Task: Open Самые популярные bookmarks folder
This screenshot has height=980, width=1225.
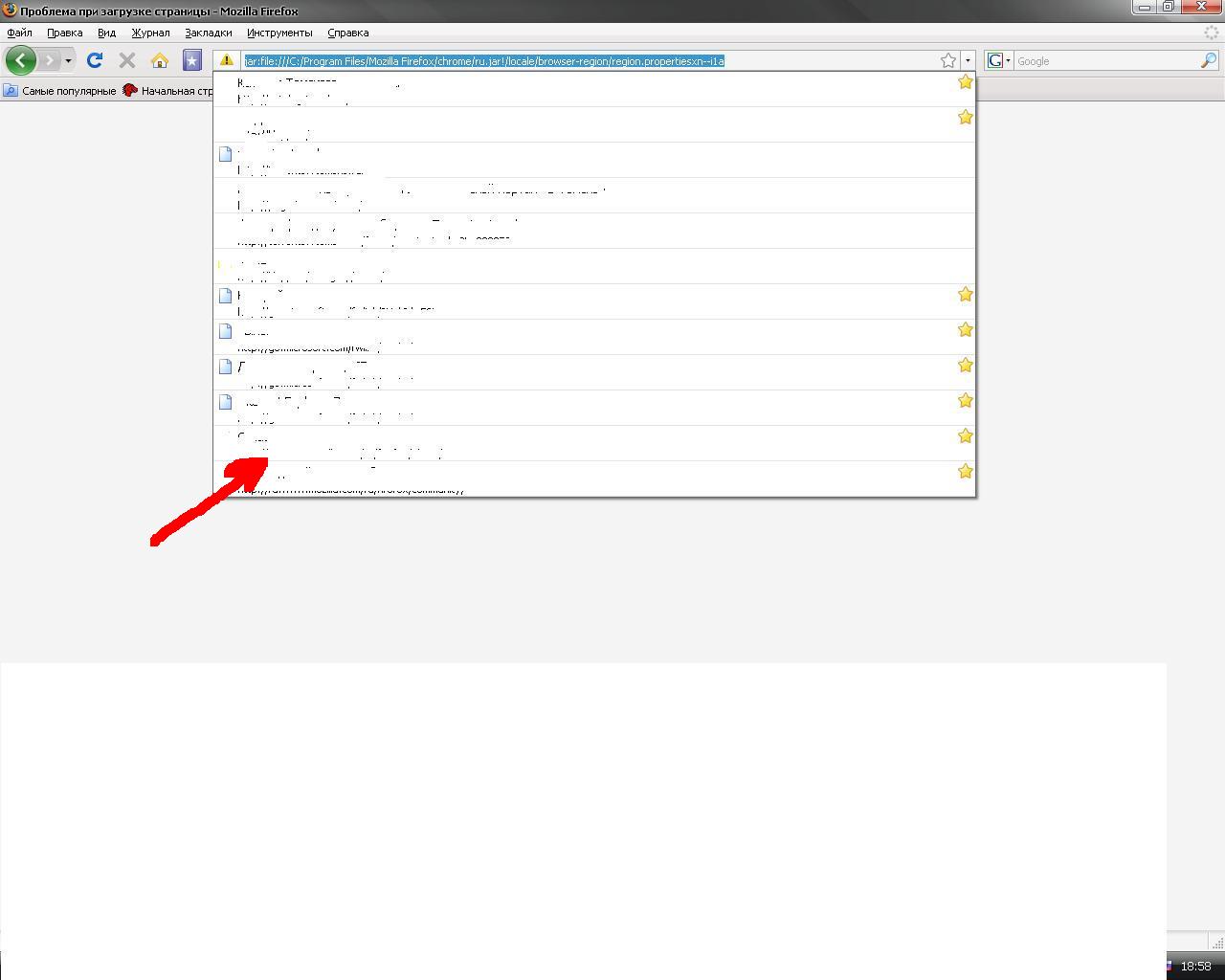Action: coord(60,91)
